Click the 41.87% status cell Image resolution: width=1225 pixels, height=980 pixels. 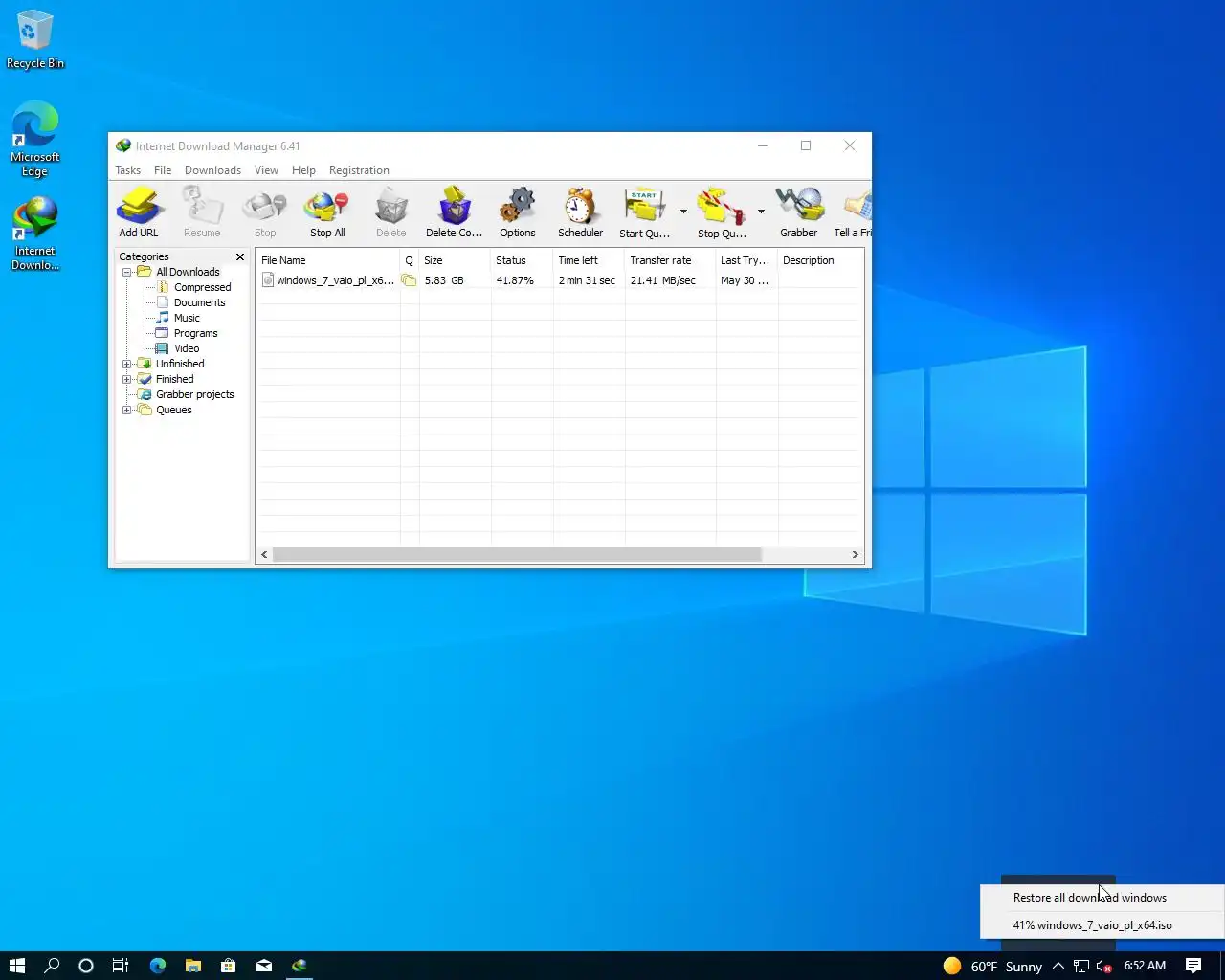(515, 280)
